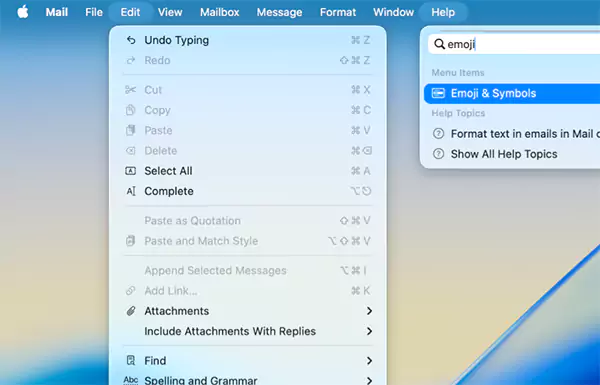Click the Copy documents icon

(x=130, y=110)
